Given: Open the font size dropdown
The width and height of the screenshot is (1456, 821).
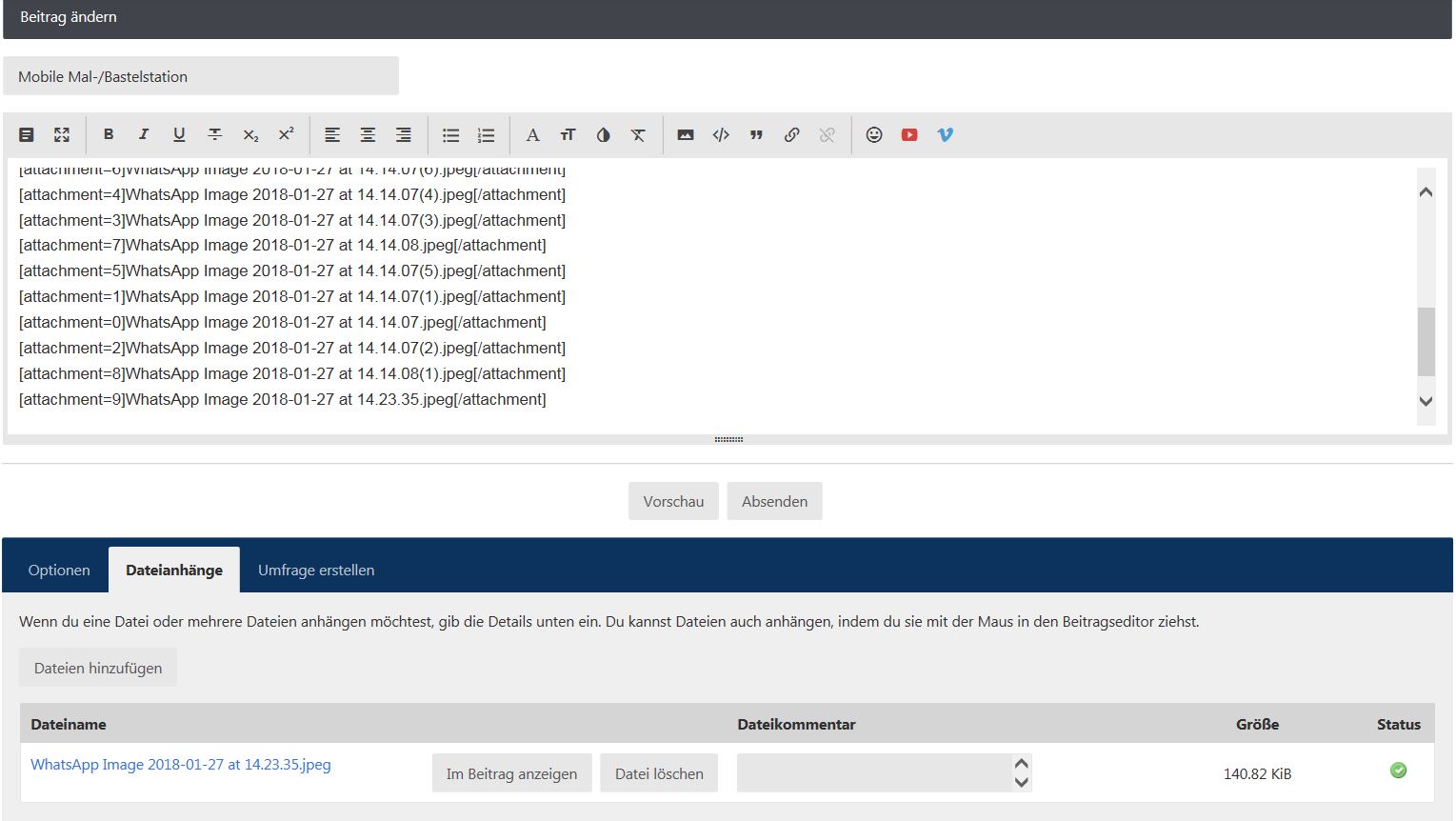Looking at the screenshot, I should pos(568,135).
